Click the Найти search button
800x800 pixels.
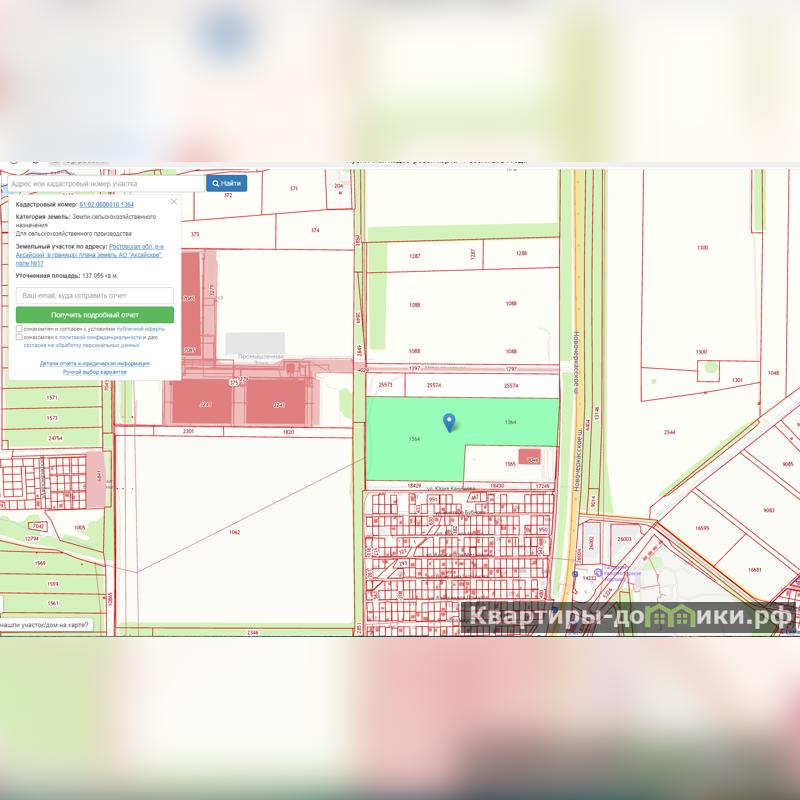(x=226, y=183)
